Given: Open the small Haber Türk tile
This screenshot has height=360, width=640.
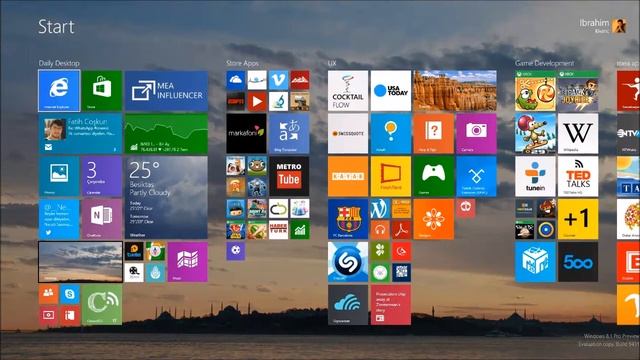Looking at the screenshot, I should tap(278, 230).
